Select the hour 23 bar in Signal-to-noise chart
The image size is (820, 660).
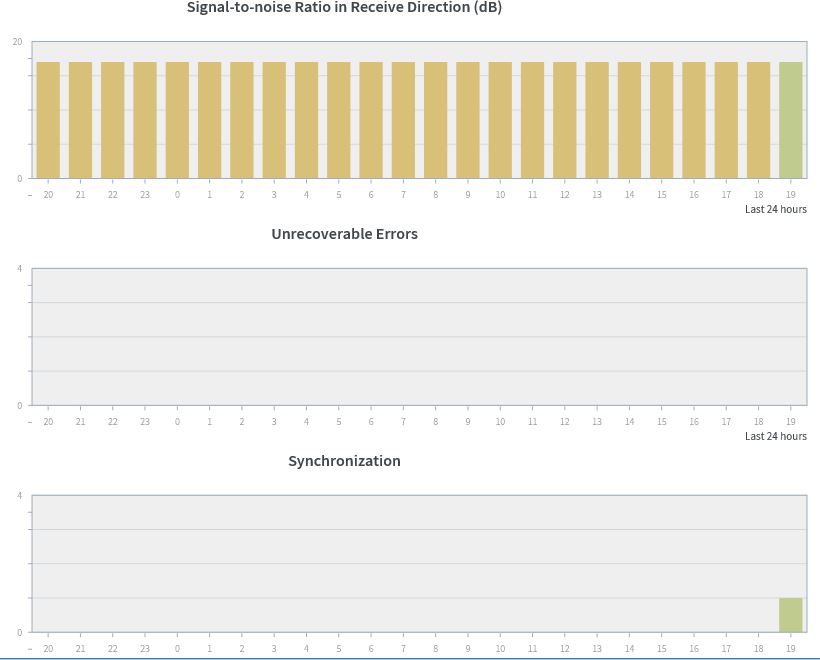(x=145, y=120)
